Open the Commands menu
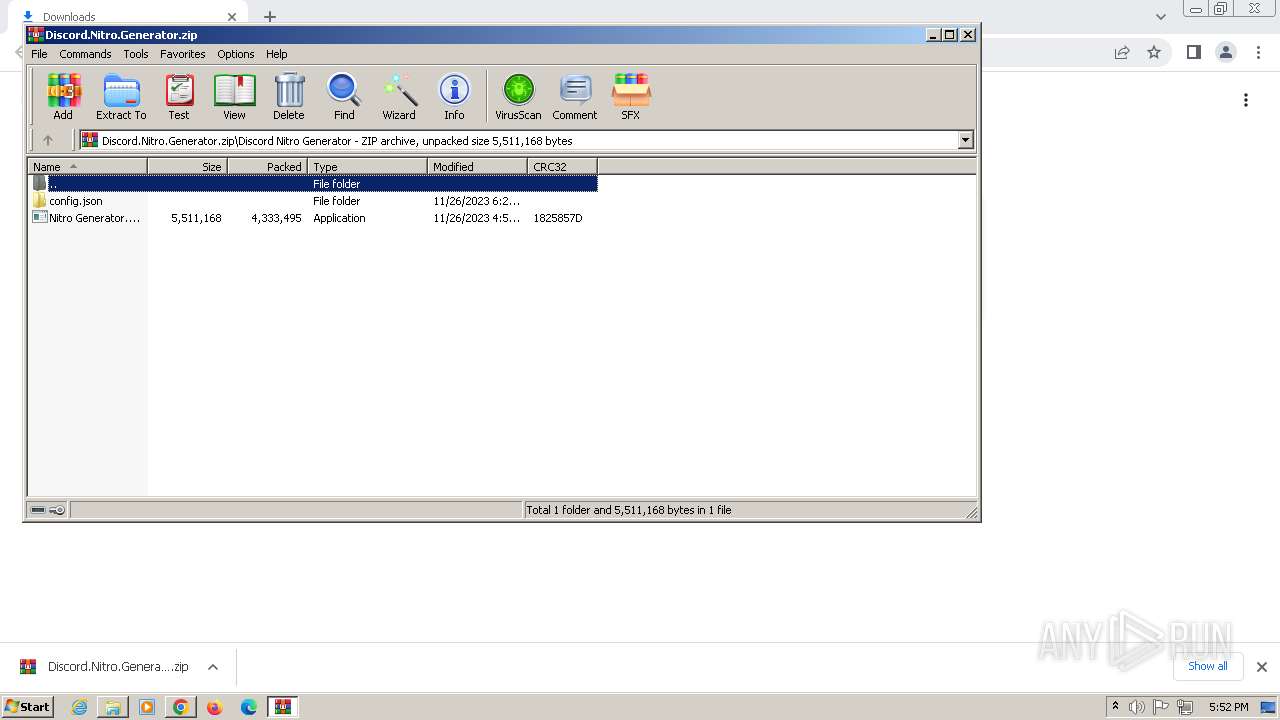The width and height of the screenshot is (1280, 720). pos(85,54)
